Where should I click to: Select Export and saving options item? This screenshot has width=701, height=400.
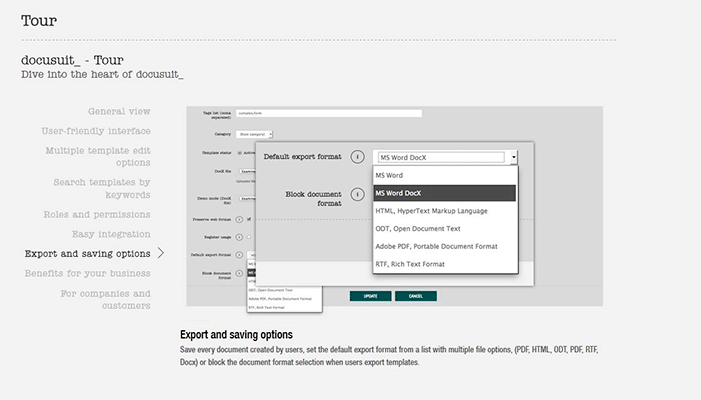pos(88,253)
